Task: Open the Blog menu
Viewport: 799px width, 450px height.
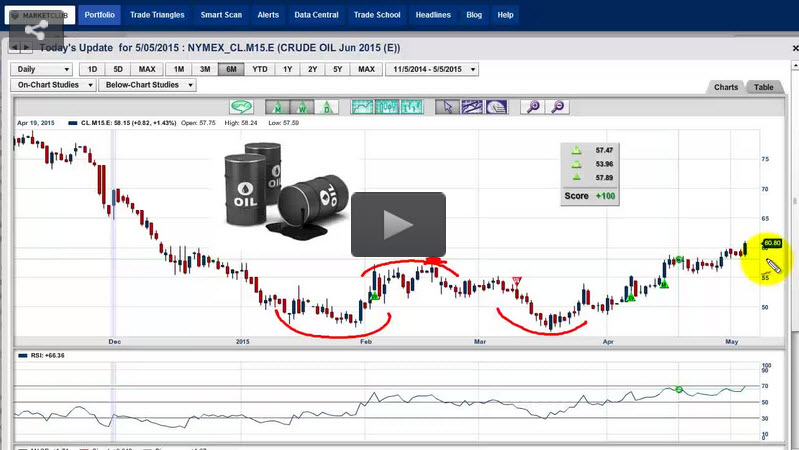Action: tap(474, 15)
